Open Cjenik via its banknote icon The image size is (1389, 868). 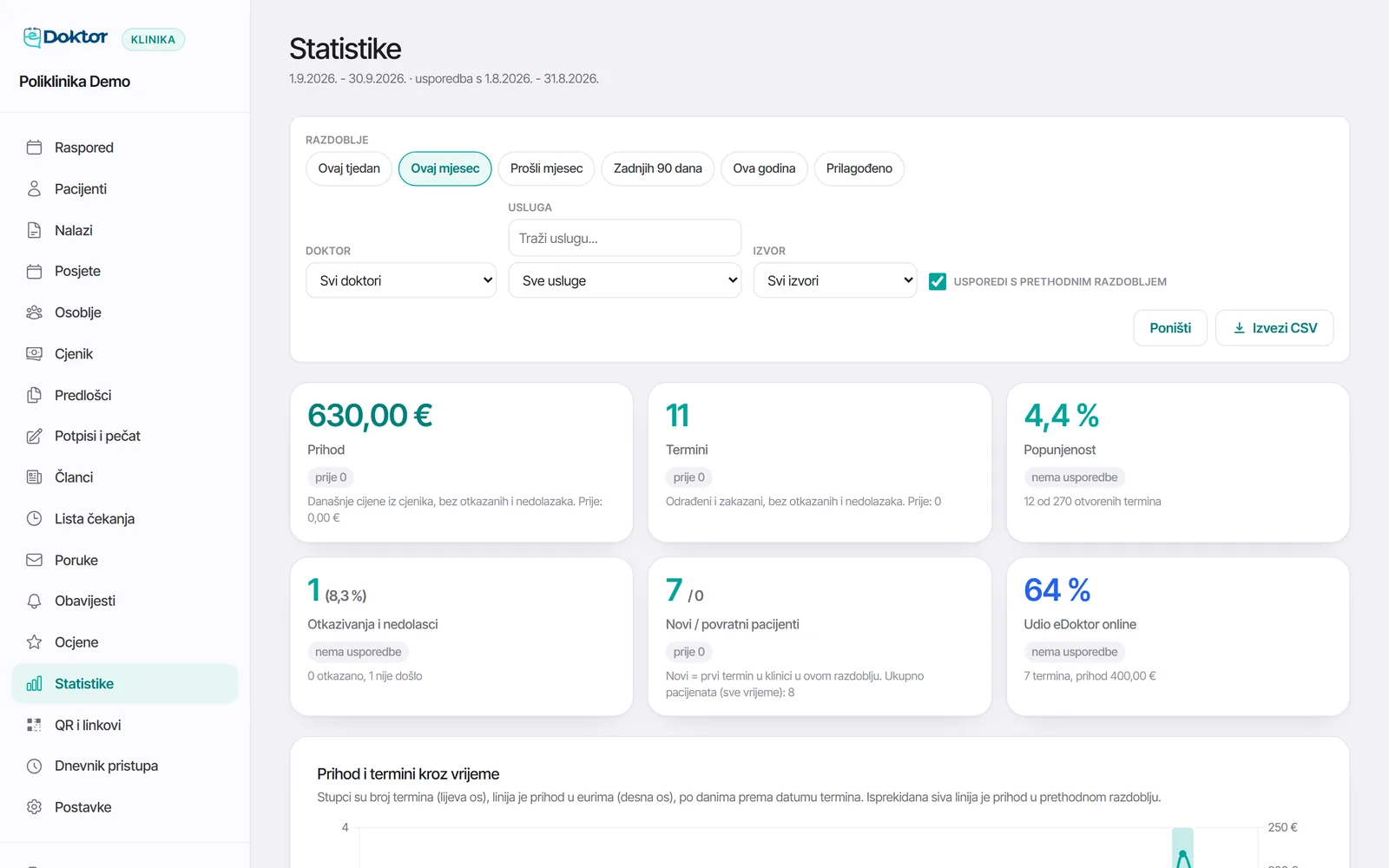(34, 353)
